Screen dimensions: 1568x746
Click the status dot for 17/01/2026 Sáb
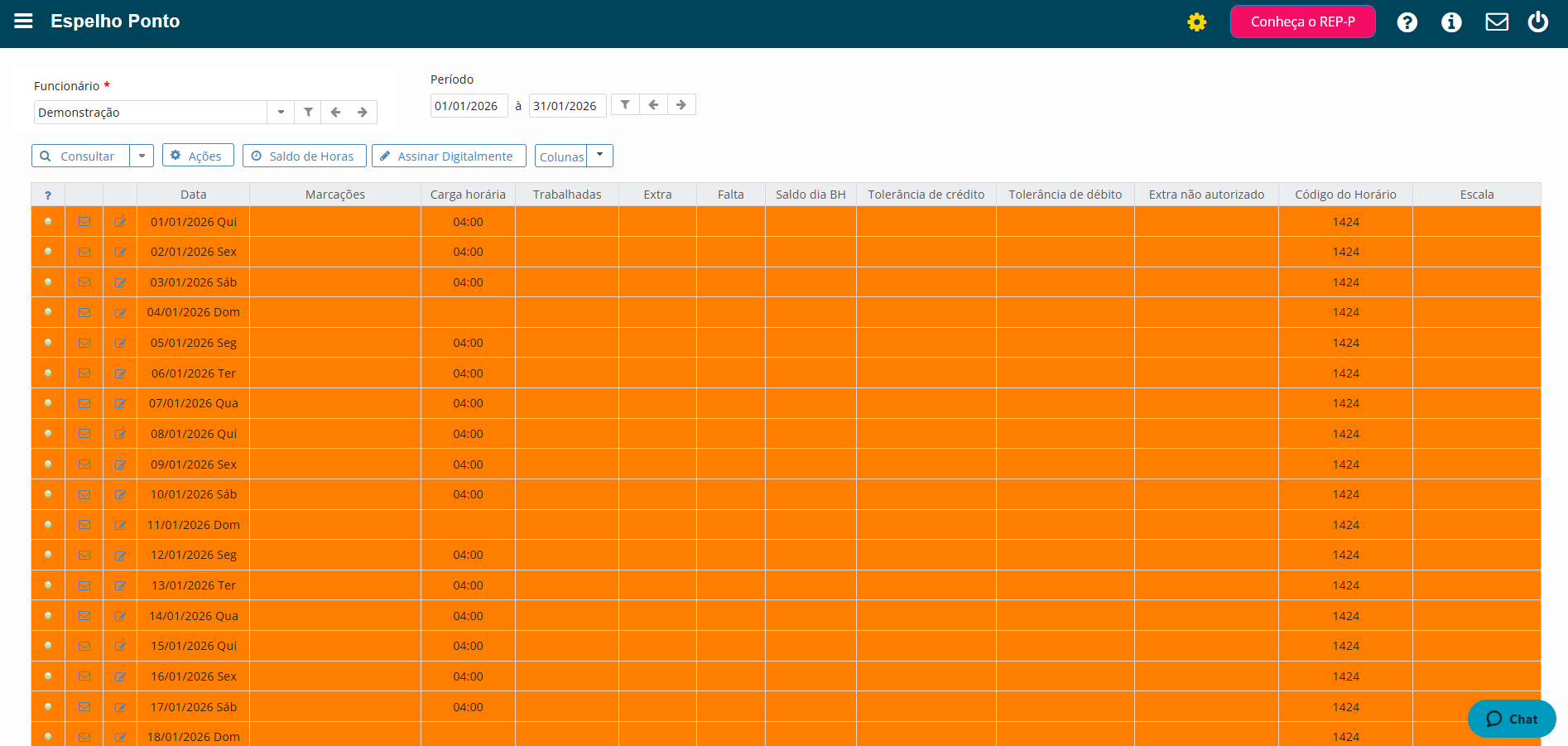48,706
